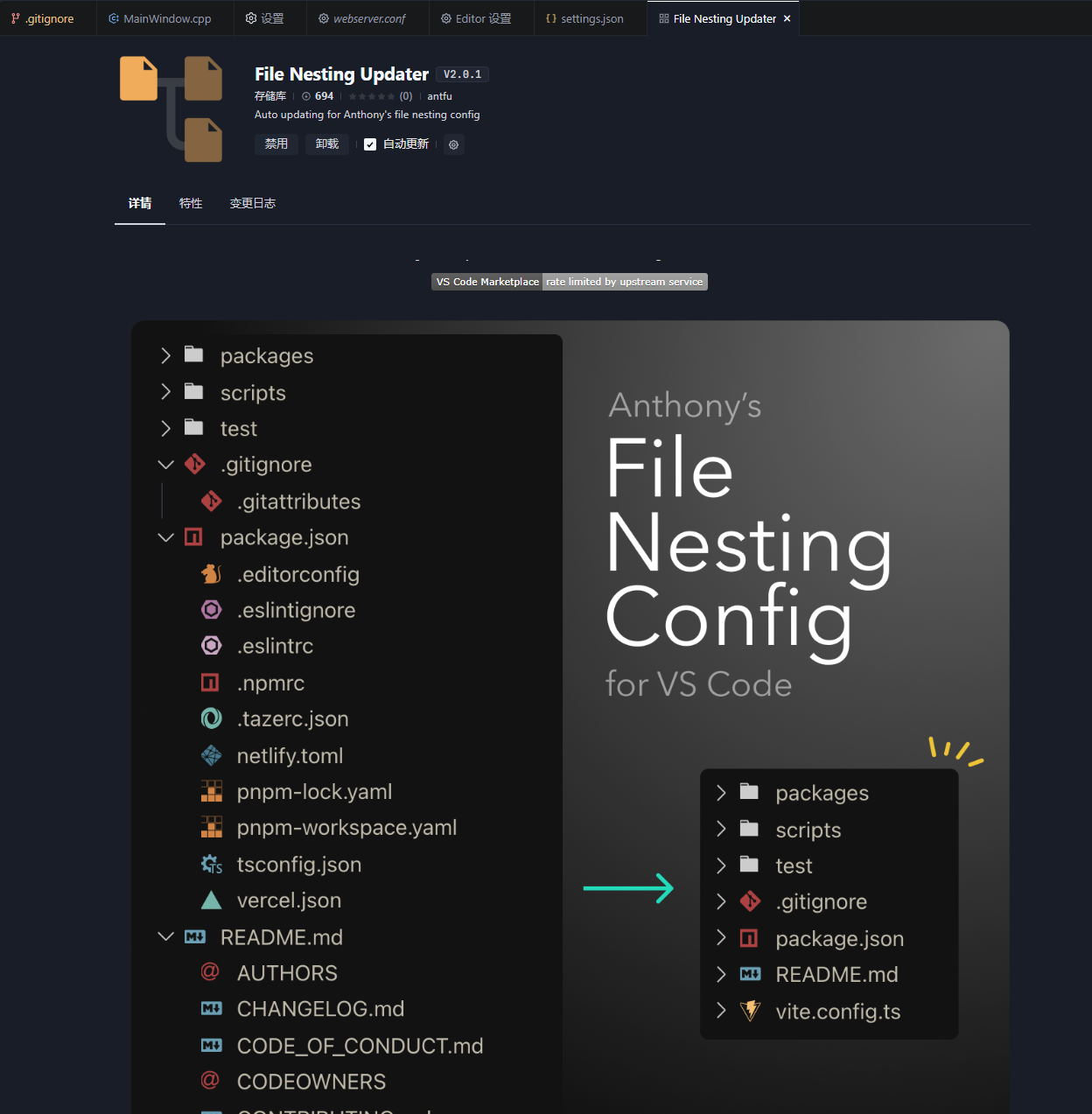This screenshot has width=1092, height=1114.
Task: Toggle the 自动更新 checkbox
Action: click(370, 144)
